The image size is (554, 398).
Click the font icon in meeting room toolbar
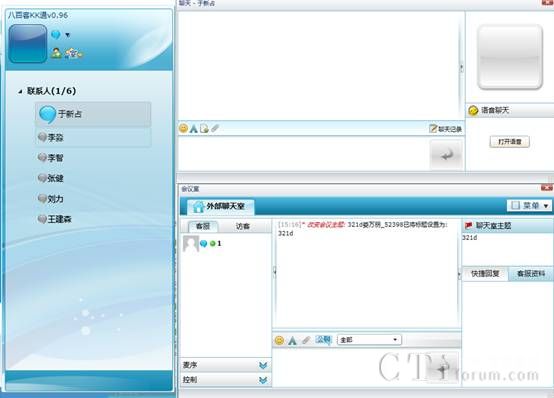click(292, 340)
